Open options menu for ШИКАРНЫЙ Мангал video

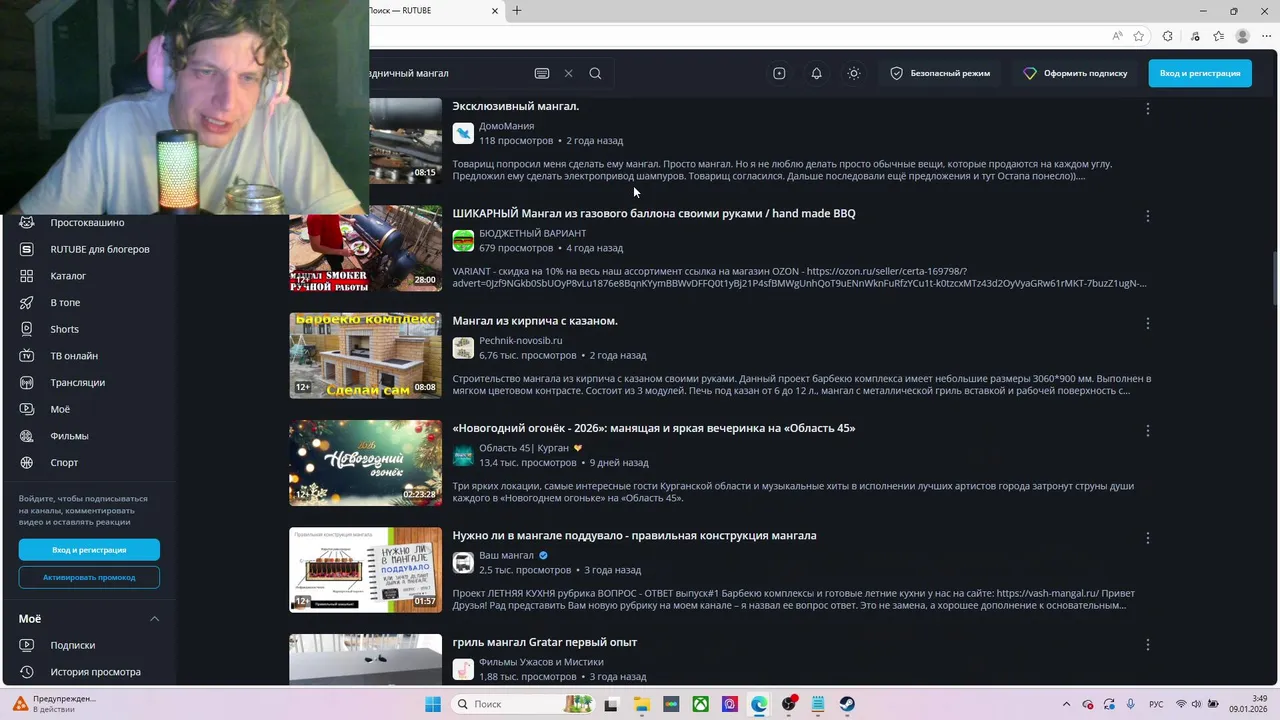coord(1147,216)
